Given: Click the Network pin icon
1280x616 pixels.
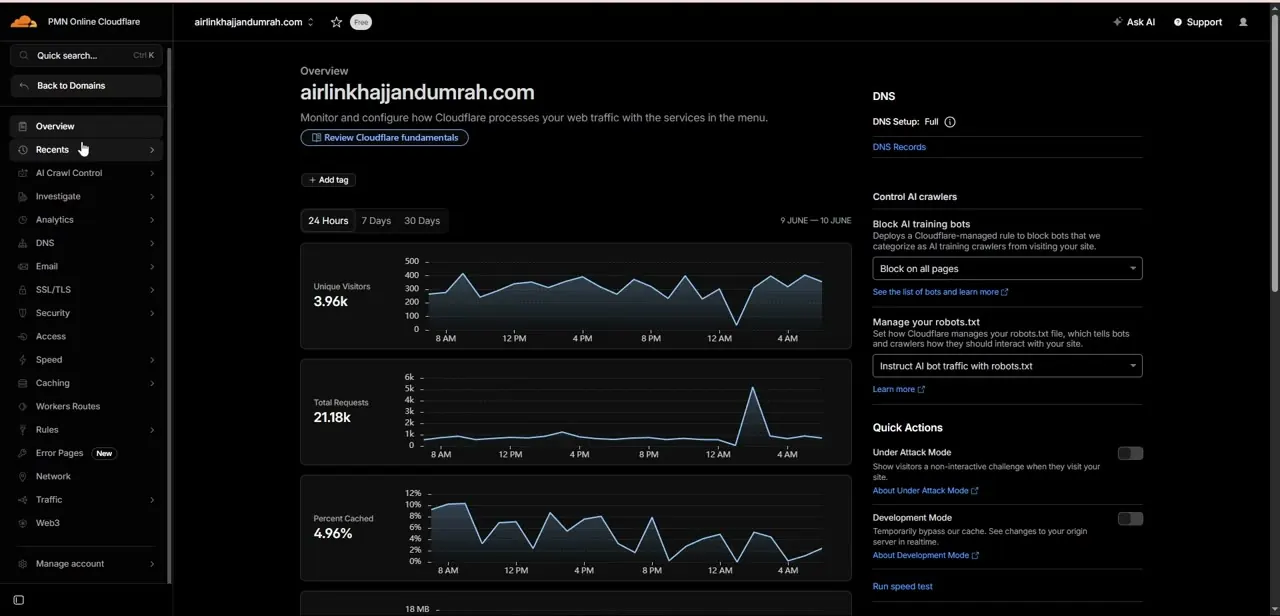Looking at the screenshot, I should click(x=23, y=476).
